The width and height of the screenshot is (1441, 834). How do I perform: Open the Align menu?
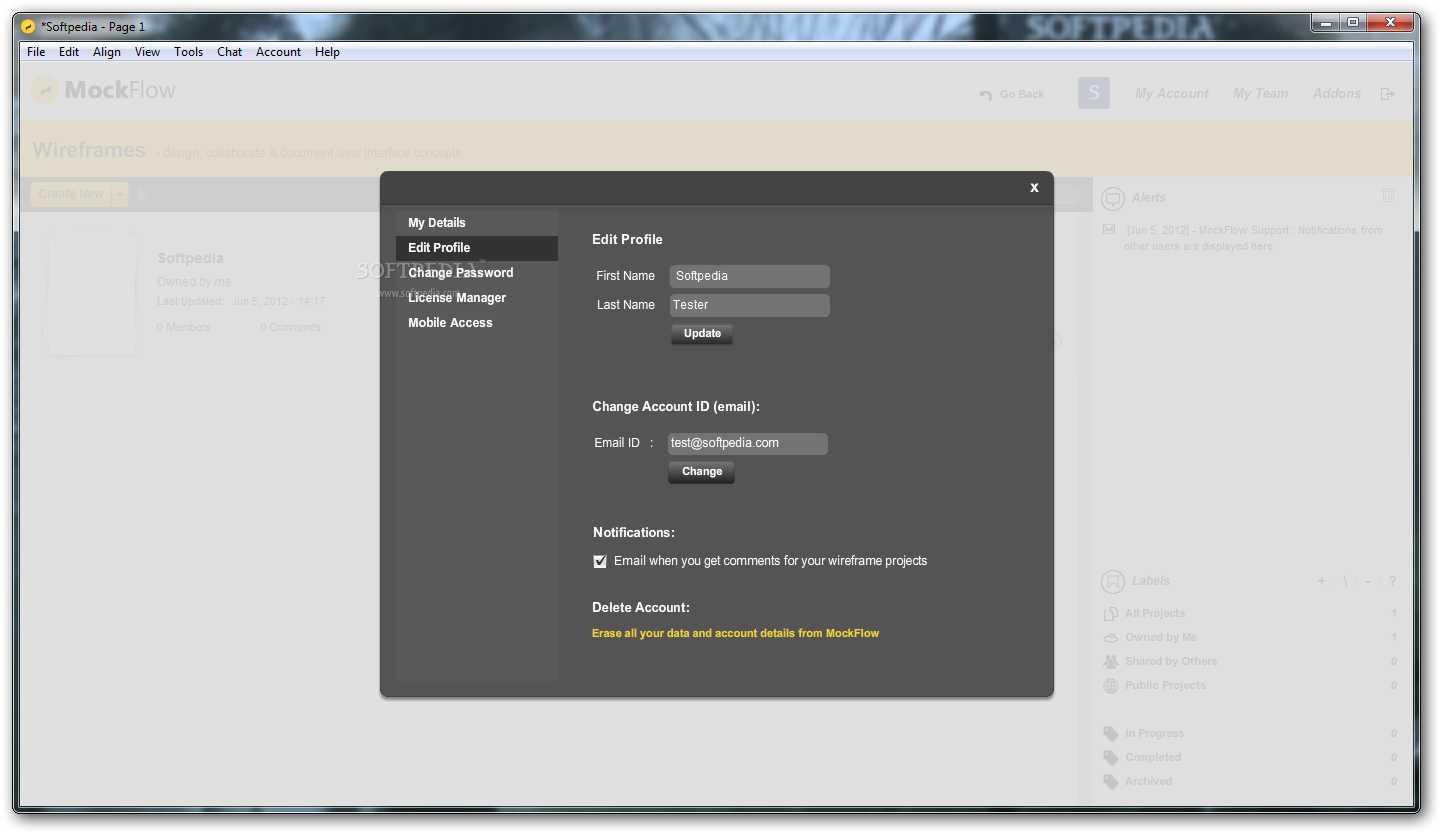(107, 52)
